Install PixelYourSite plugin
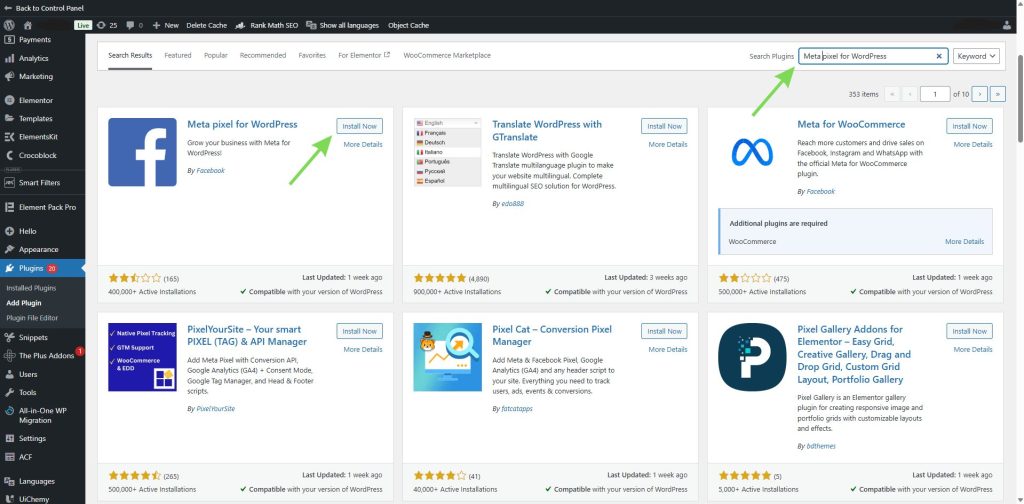This screenshot has height=504, width=1024. click(x=359, y=331)
